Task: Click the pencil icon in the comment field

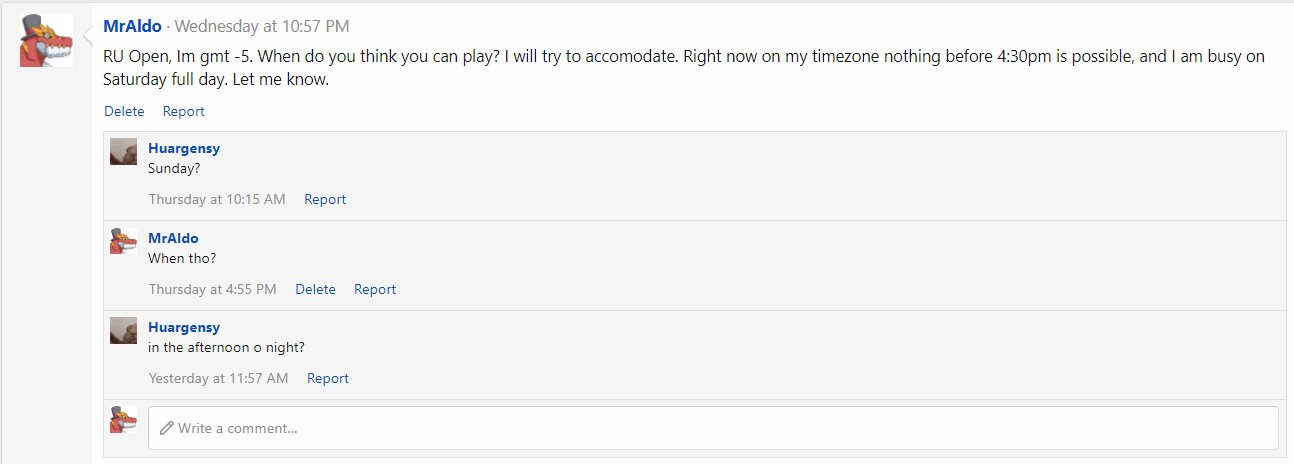Action: point(167,428)
